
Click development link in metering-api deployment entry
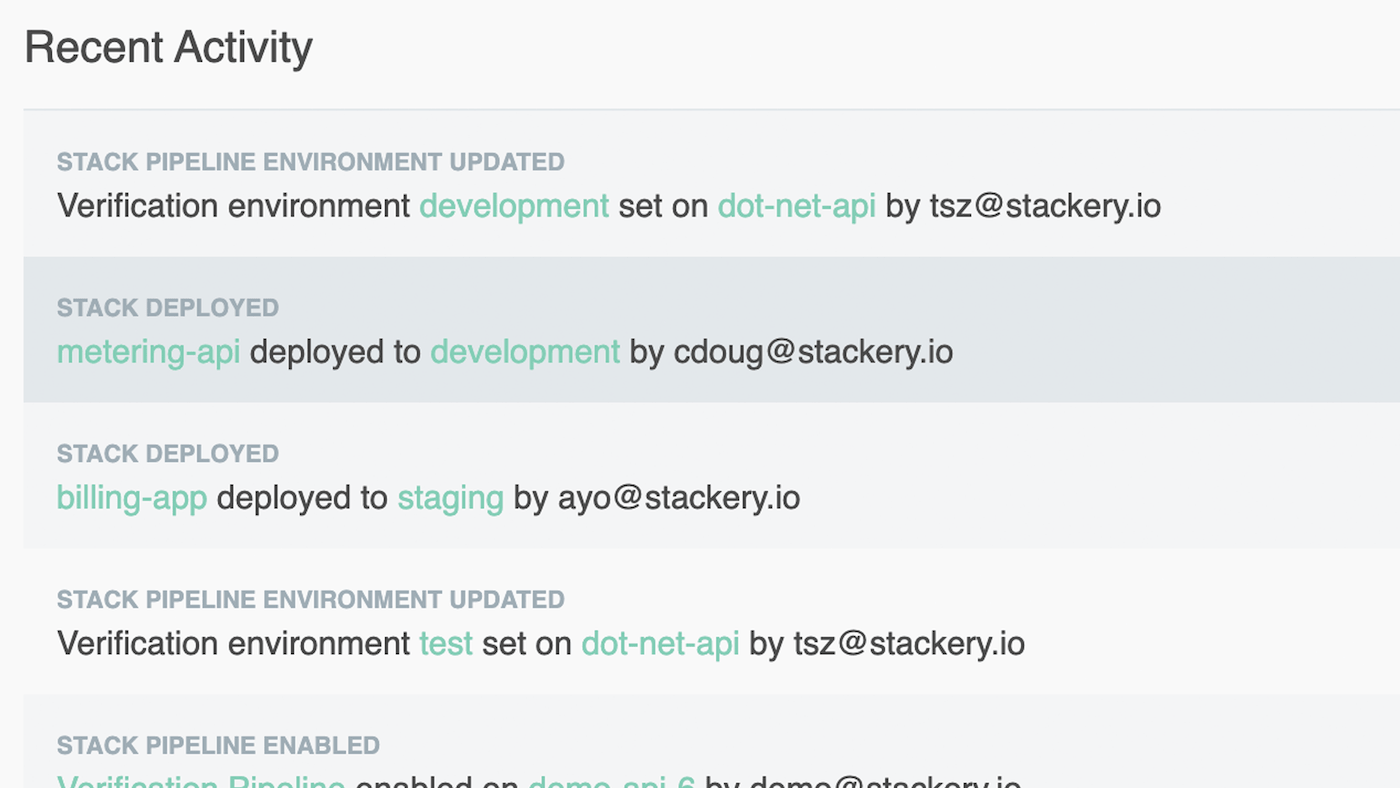click(525, 352)
